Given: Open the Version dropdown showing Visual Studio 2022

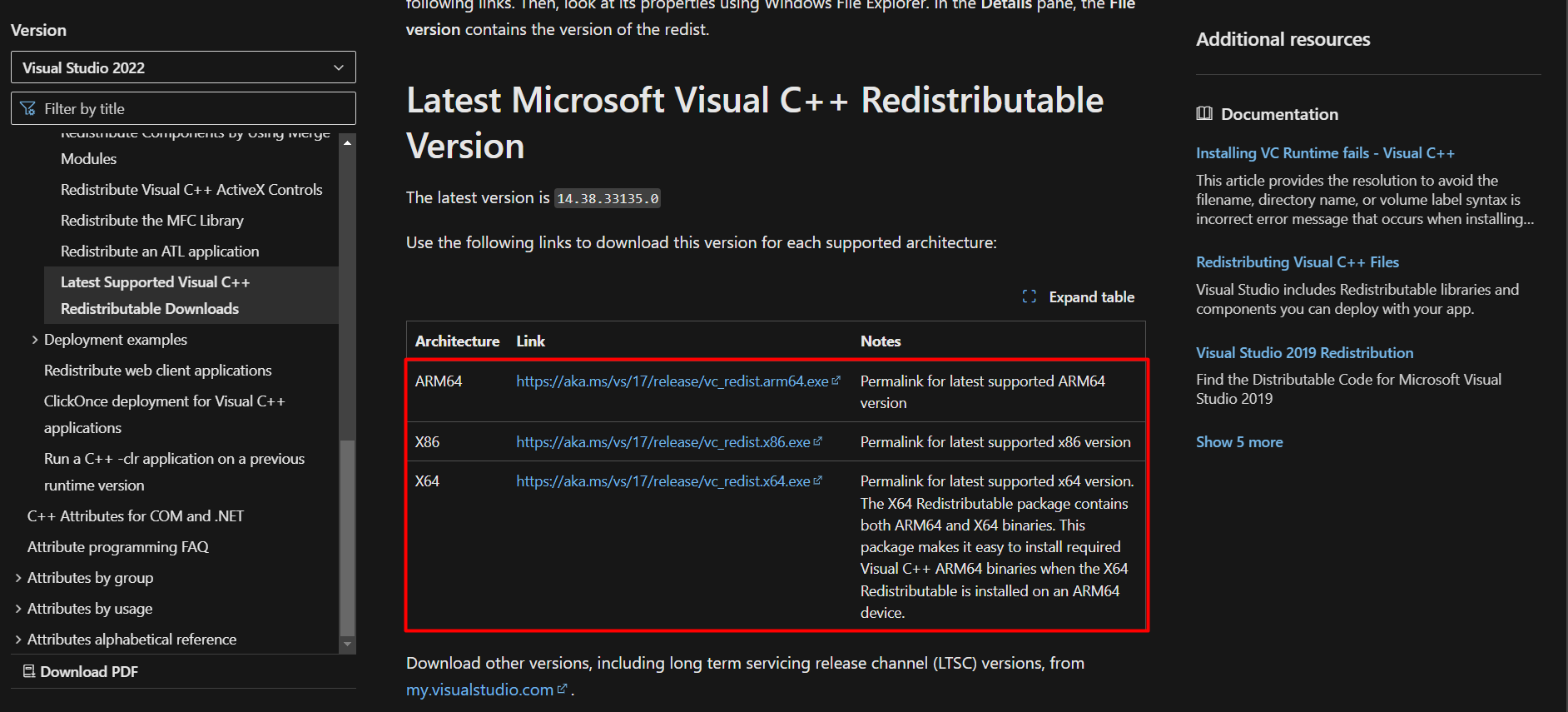Looking at the screenshot, I should [x=183, y=67].
